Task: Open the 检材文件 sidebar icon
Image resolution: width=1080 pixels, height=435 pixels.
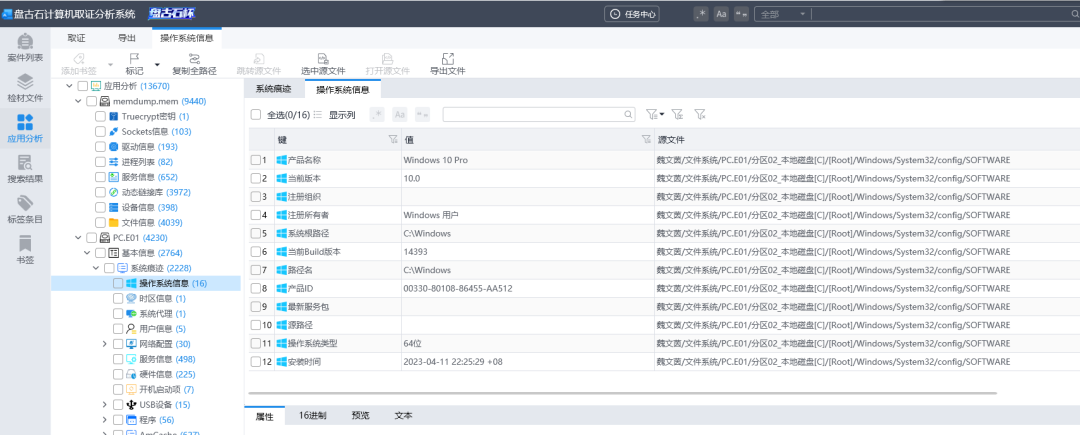Action: click(25, 87)
